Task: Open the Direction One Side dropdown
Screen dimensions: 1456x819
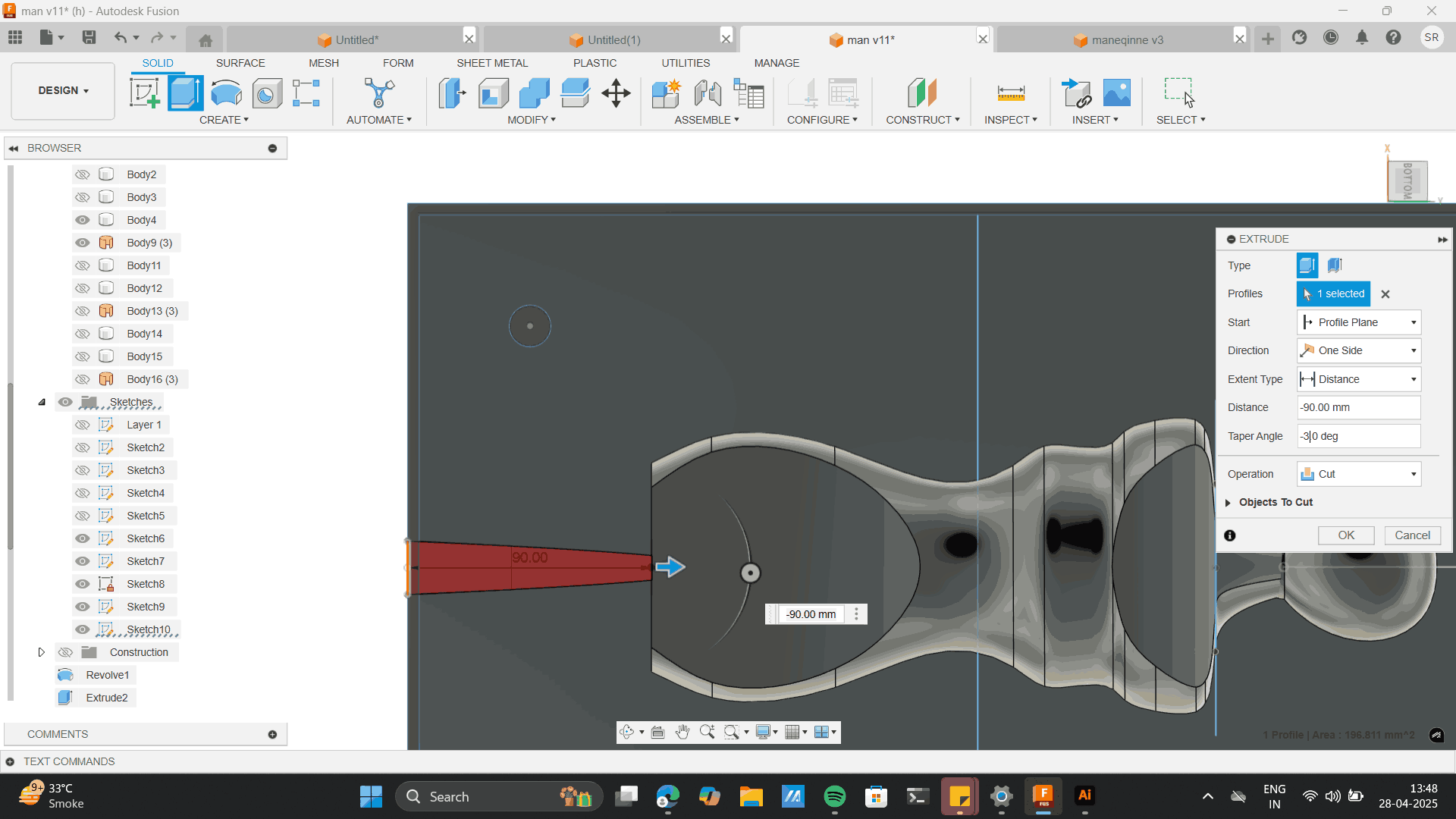Action: point(1358,350)
